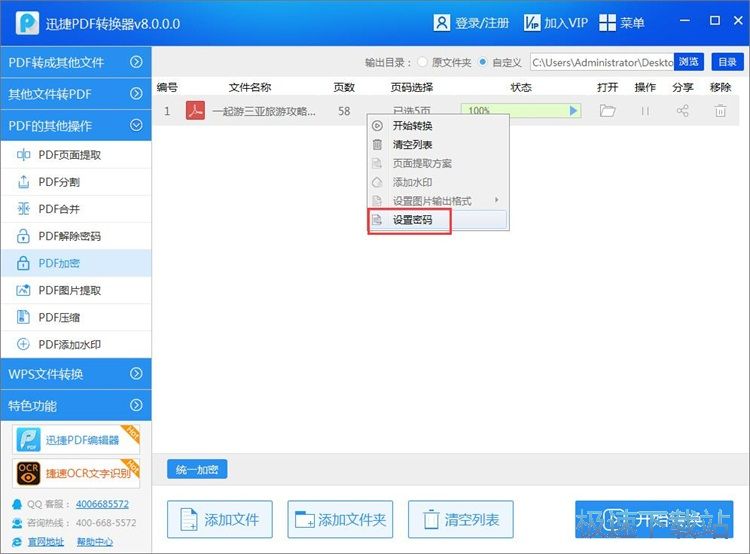Click the trash icon under 移除
The height and width of the screenshot is (554, 750).
720,111
